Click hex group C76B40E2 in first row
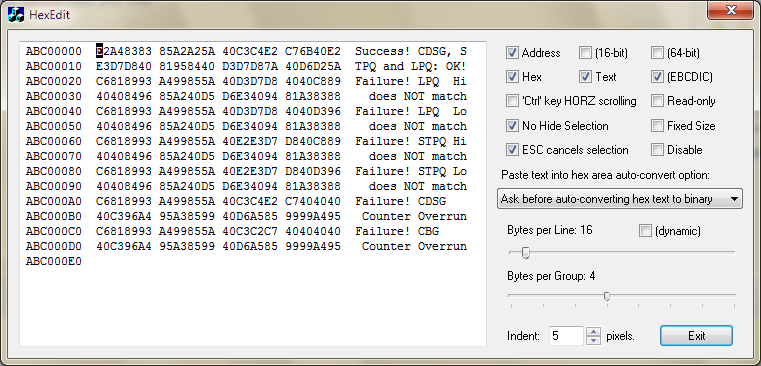The image size is (761, 366). pyautogui.click(x=313, y=51)
